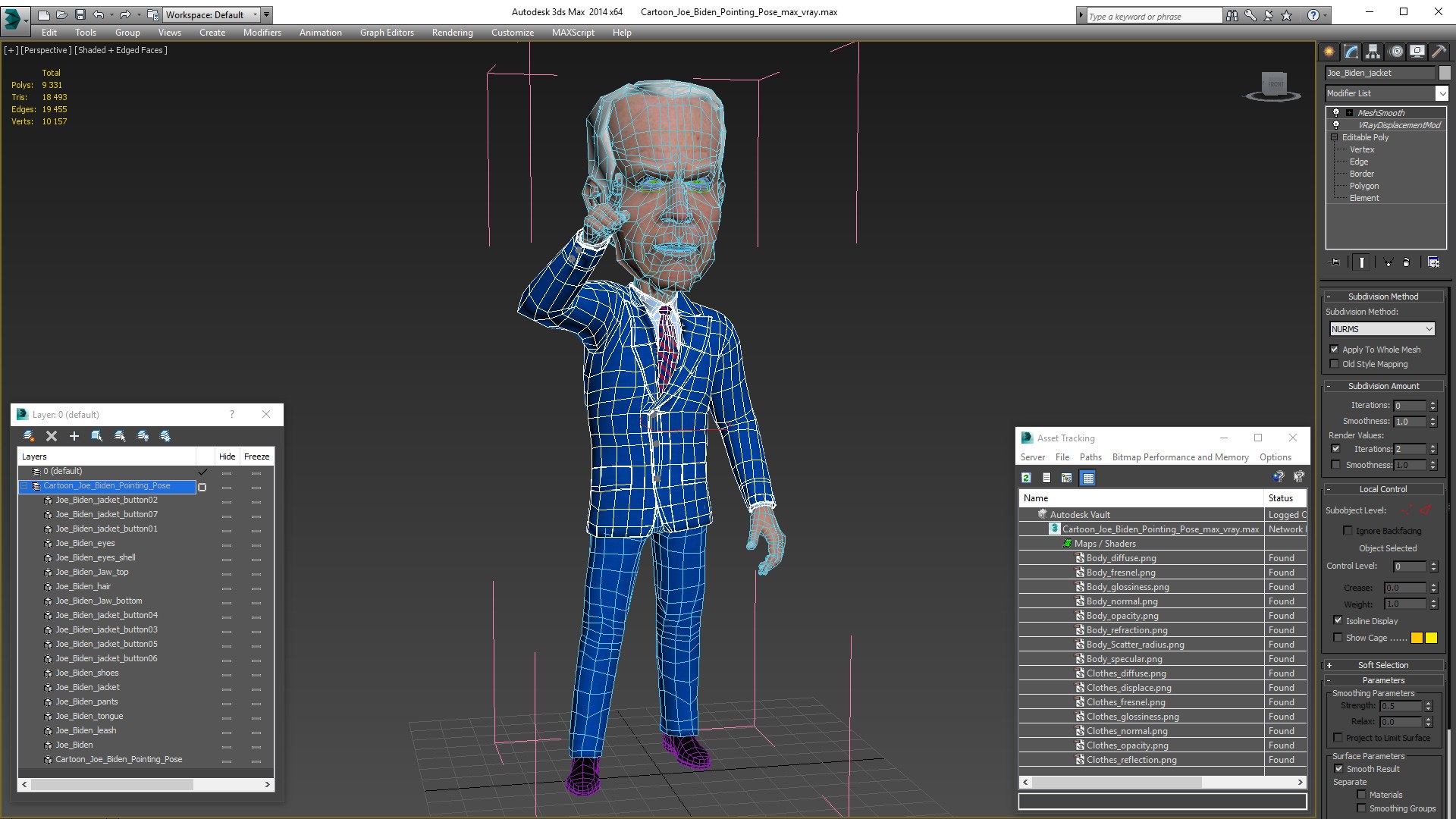
Task: Collapse the Editable Poly stack entry
Action: coord(1335,137)
